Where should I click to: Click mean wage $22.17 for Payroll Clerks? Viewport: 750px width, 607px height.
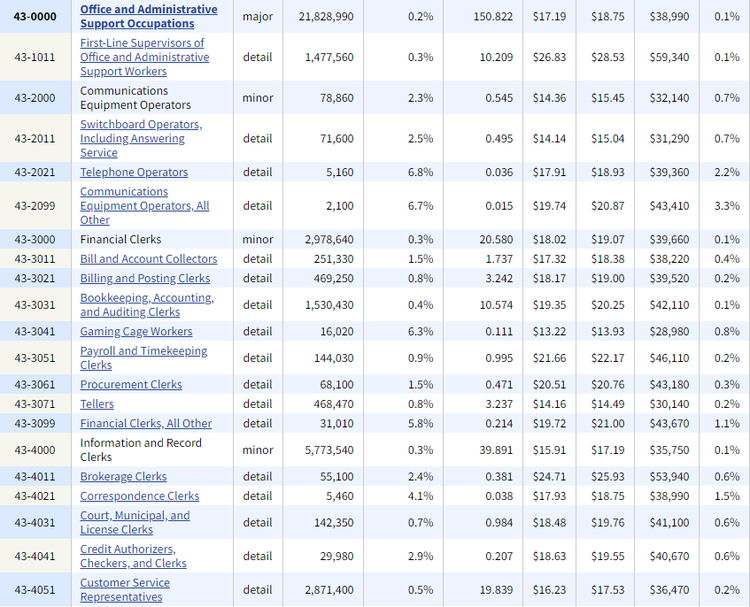click(x=607, y=358)
